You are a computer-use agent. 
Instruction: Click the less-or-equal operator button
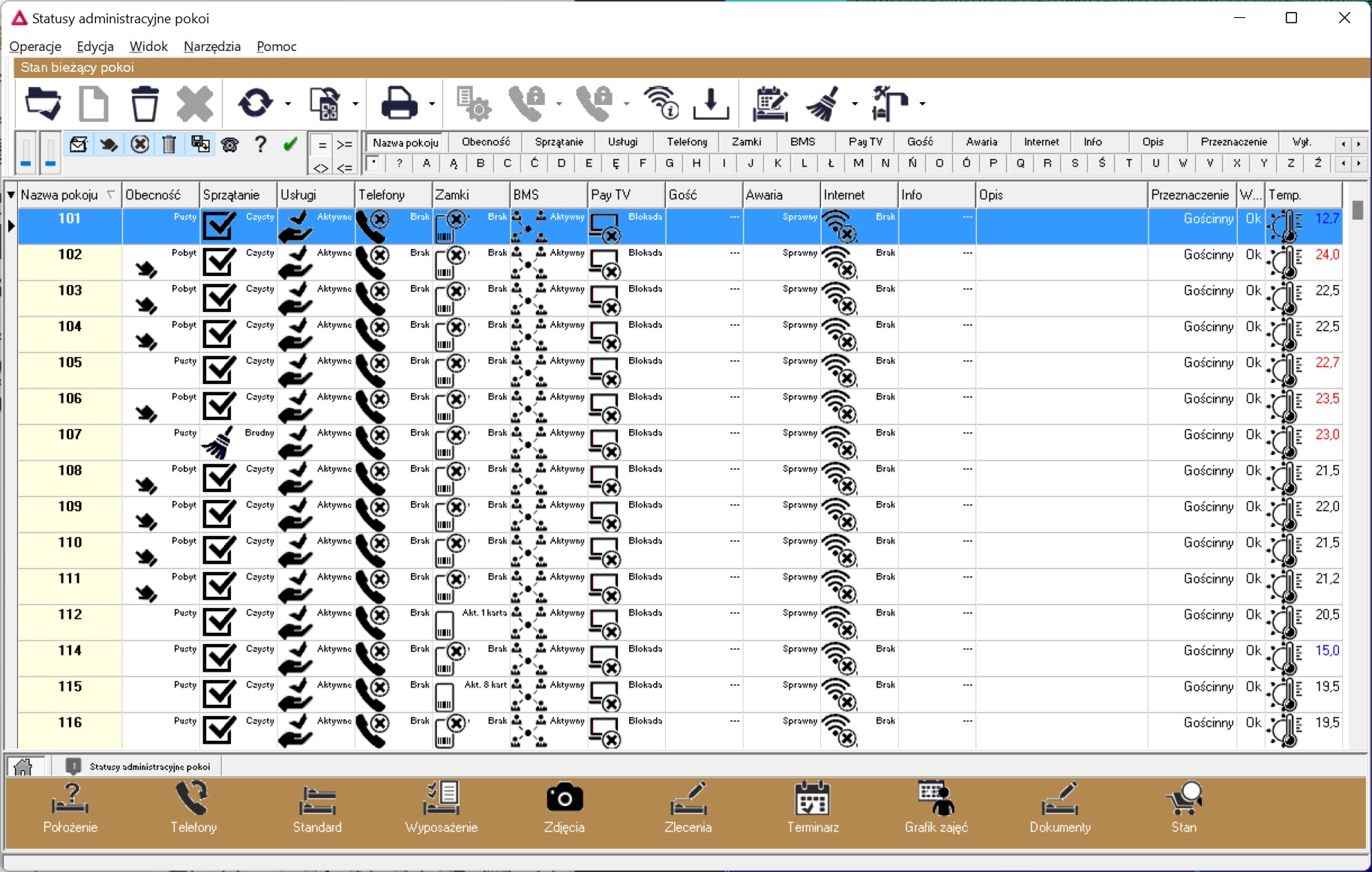pos(344,168)
